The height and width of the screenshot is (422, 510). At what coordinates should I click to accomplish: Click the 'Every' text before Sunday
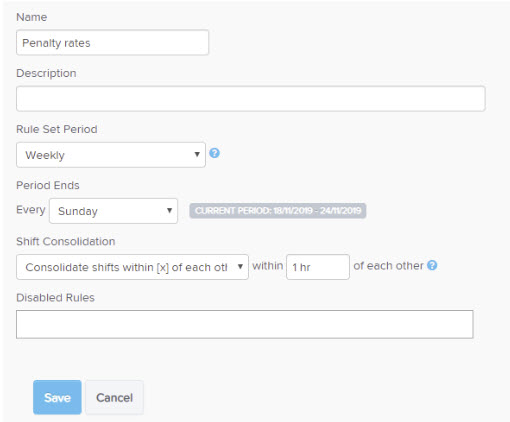click(x=31, y=210)
